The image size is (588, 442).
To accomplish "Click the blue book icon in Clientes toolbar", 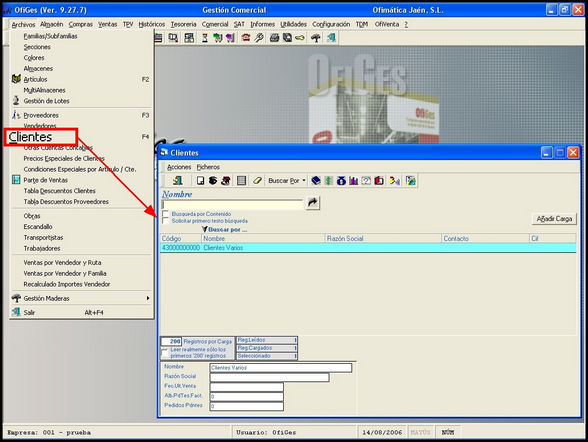I will [316, 181].
